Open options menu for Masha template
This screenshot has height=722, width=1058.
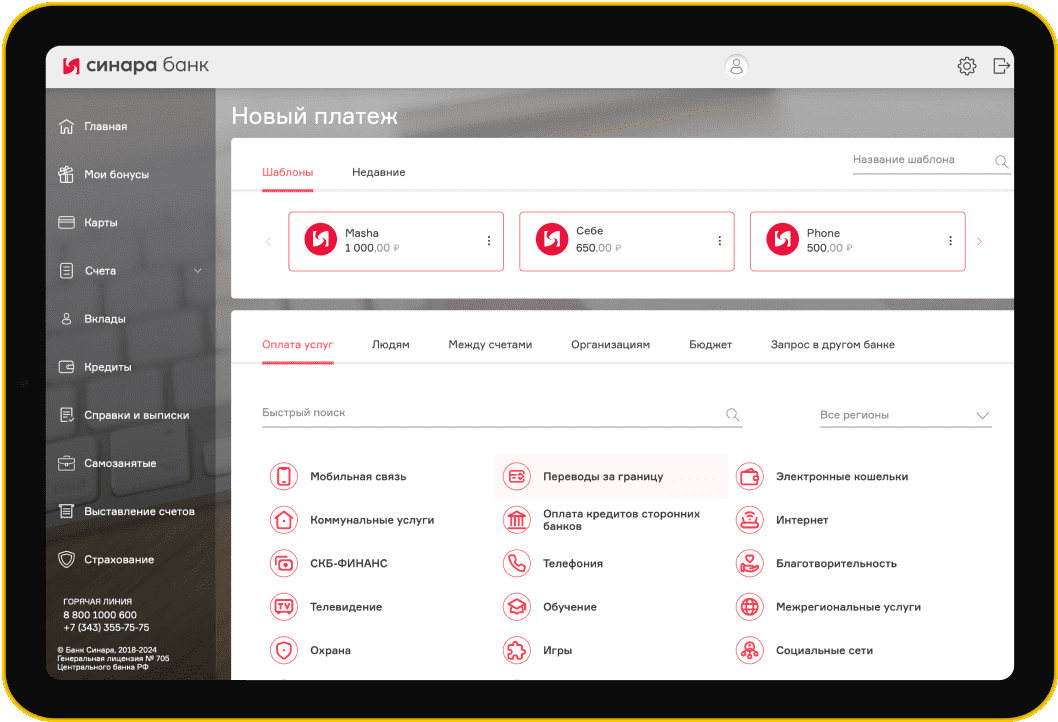tap(489, 241)
